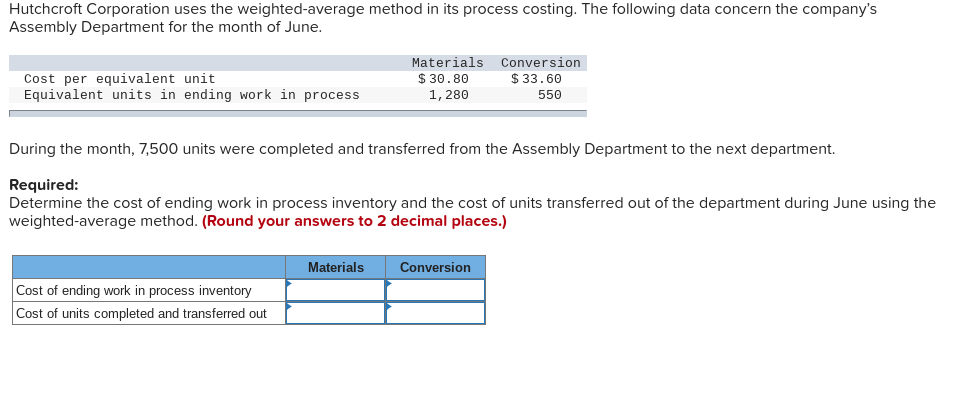Click the Conversion column header in the data table
Viewport: 957px width, 397px height.
[x=541, y=63]
